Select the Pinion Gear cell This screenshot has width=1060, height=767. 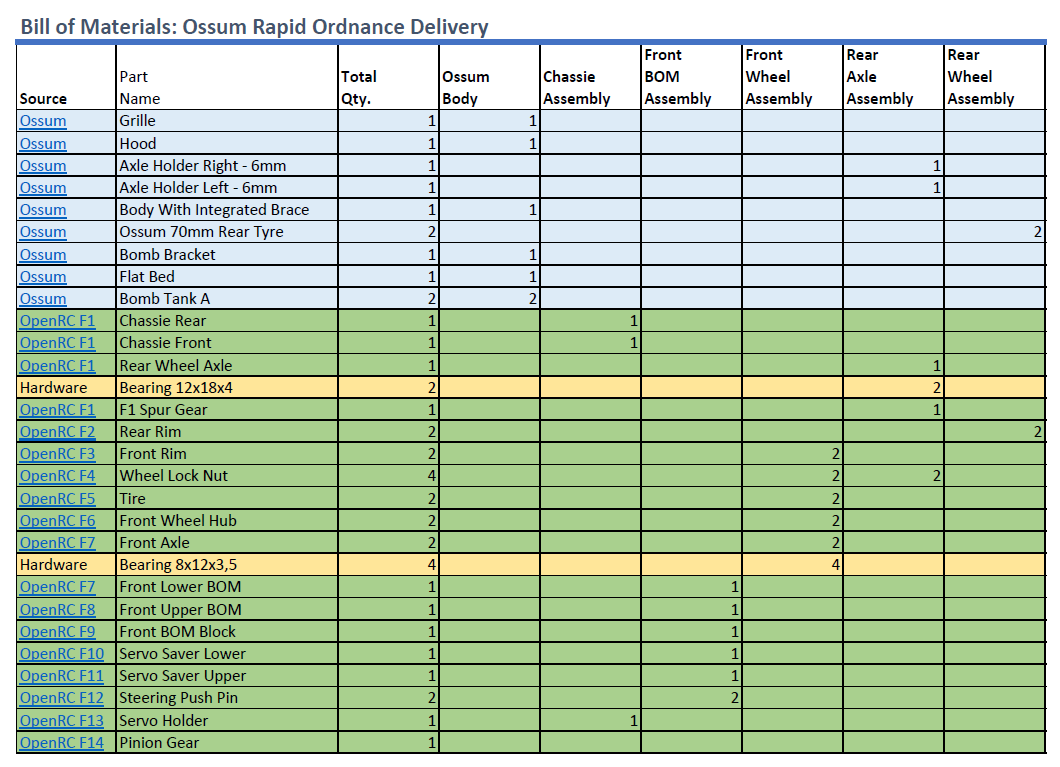[x=226, y=743]
